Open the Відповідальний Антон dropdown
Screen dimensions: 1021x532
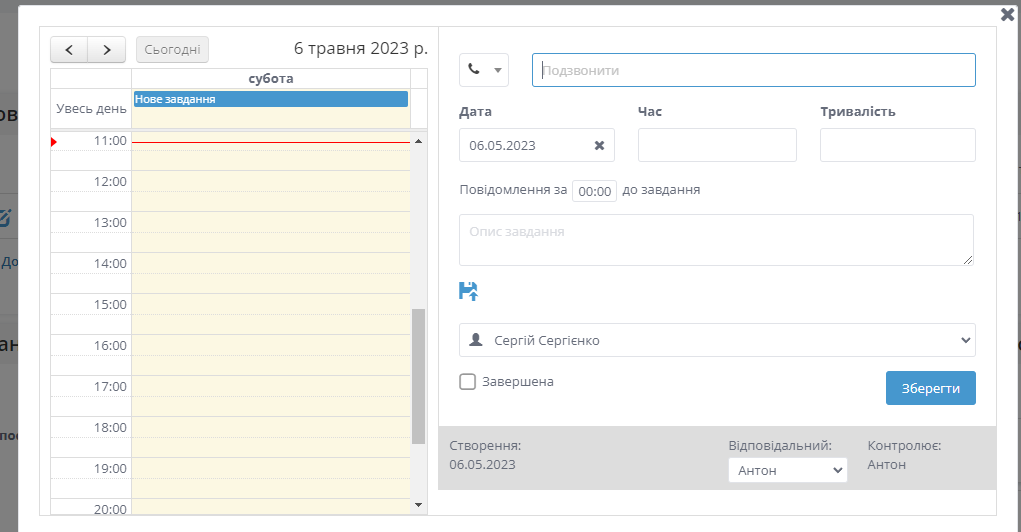coord(787,470)
